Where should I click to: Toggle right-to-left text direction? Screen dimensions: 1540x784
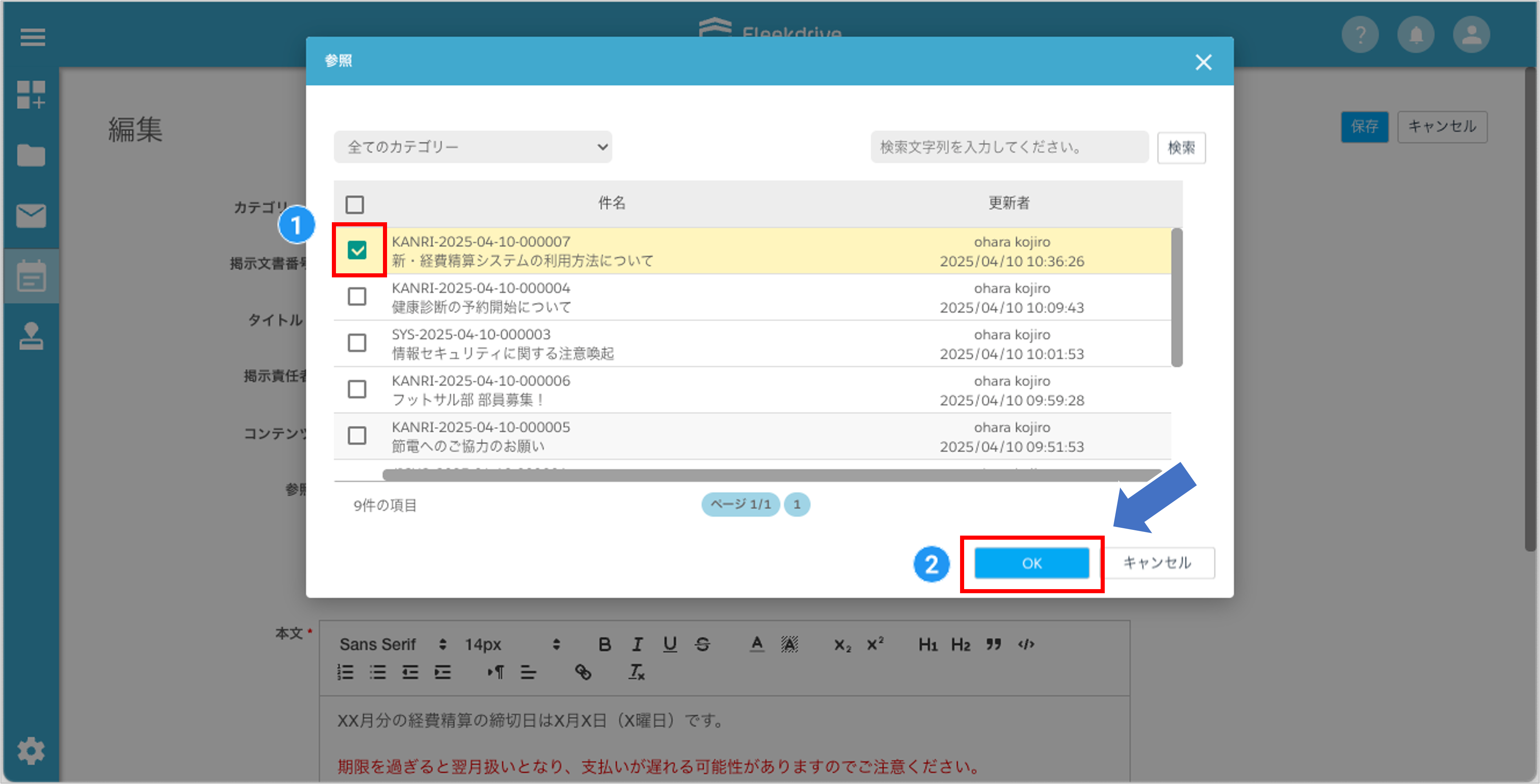point(496,672)
